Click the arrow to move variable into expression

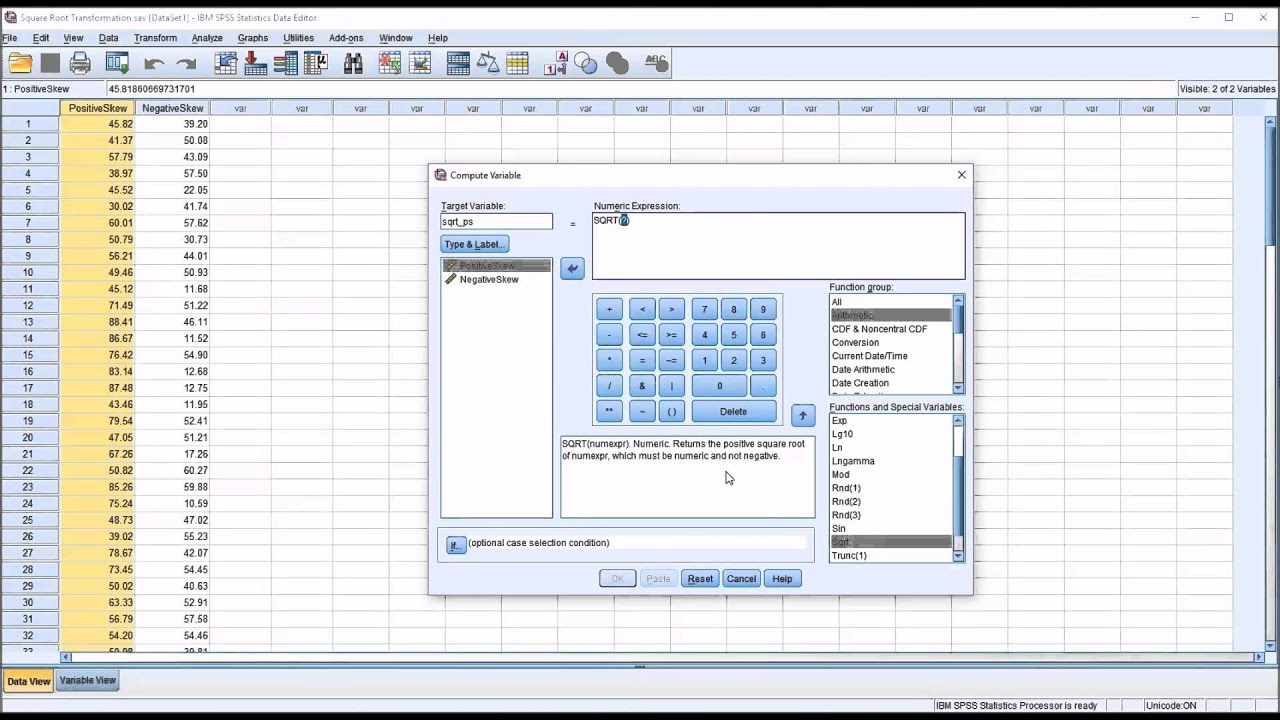coord(572,268)
